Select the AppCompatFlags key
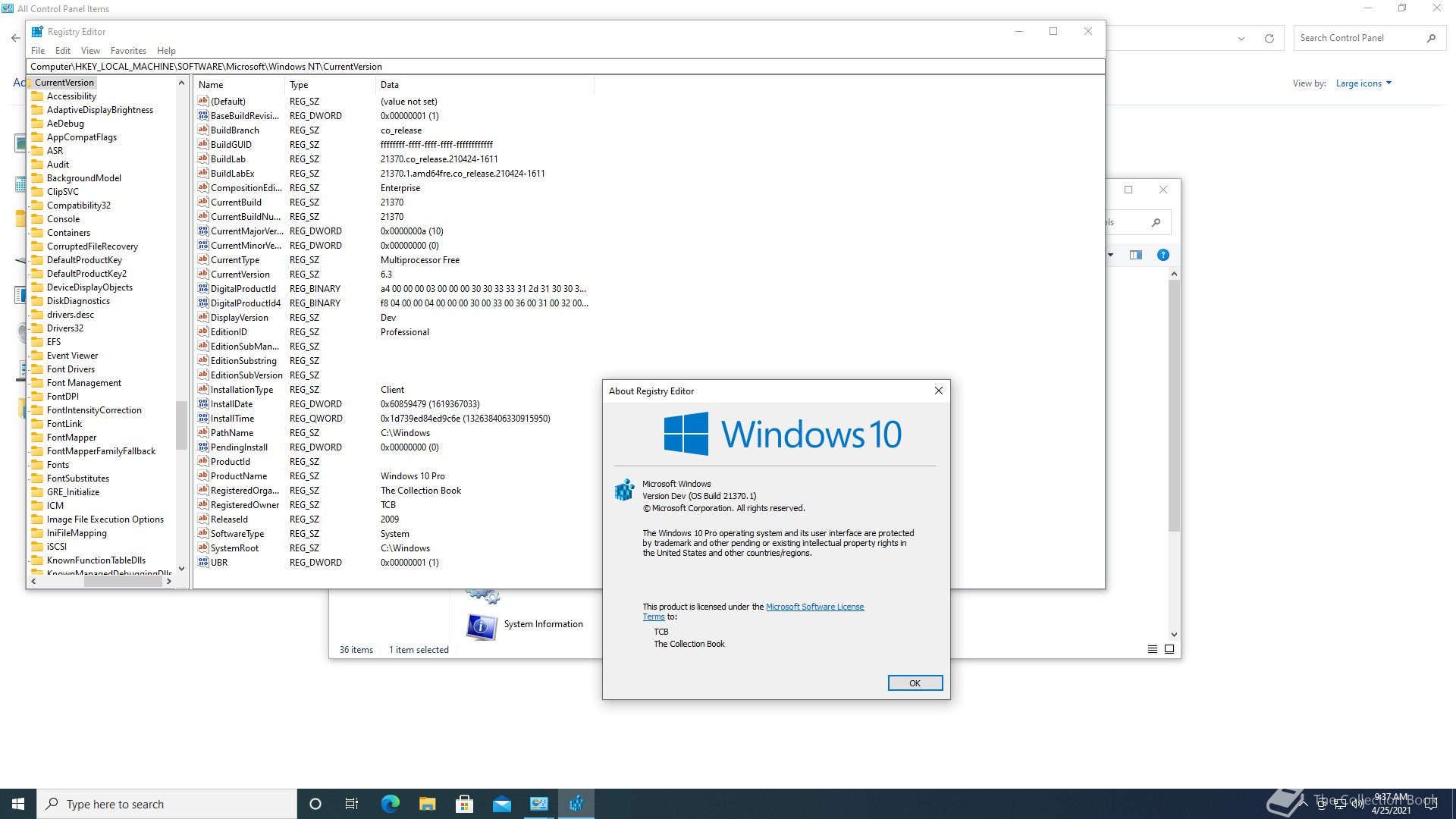 click(x=82, y=137)
